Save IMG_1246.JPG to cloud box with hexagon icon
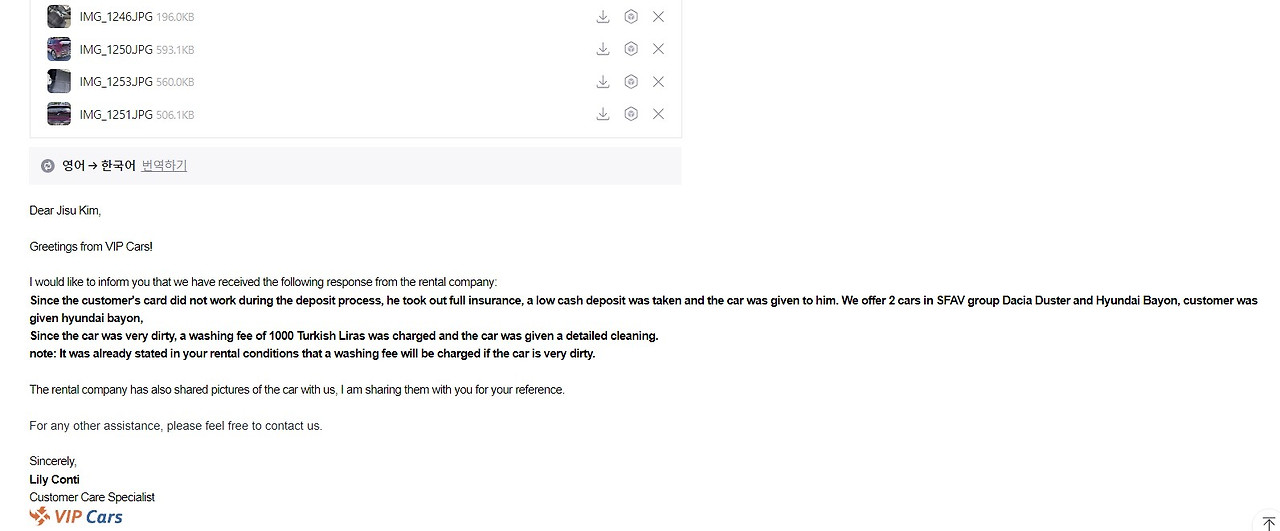Viewport: 1280px width, 531px height. click(631, 16)
